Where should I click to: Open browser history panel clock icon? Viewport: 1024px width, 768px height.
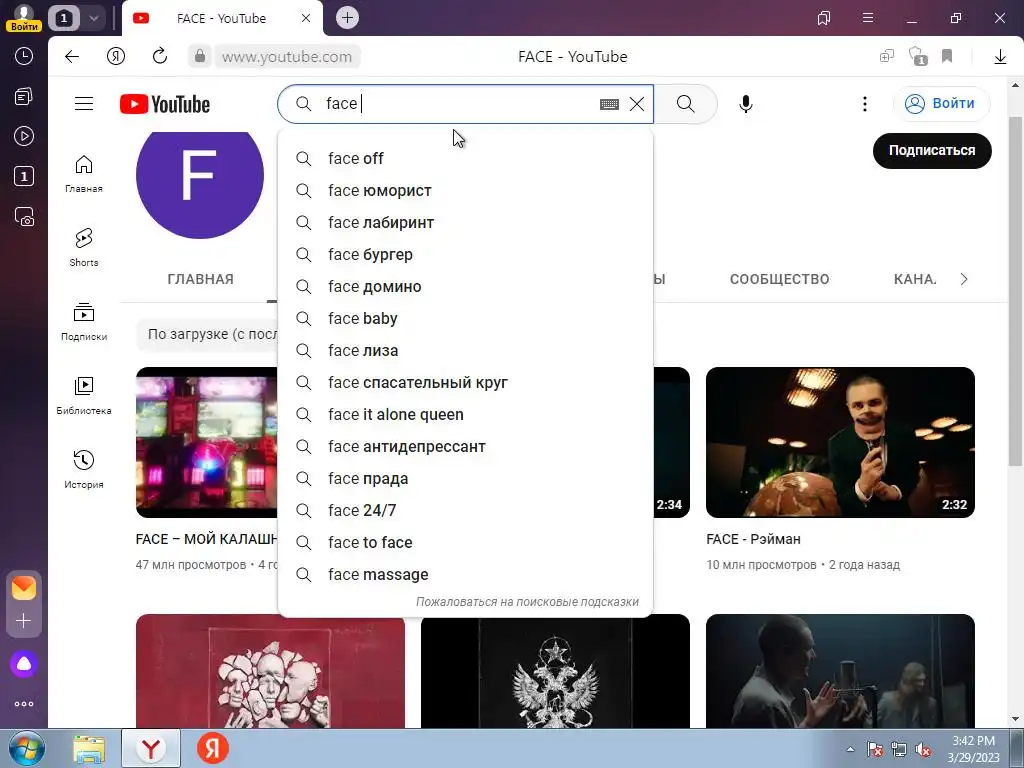coord(24,56)
